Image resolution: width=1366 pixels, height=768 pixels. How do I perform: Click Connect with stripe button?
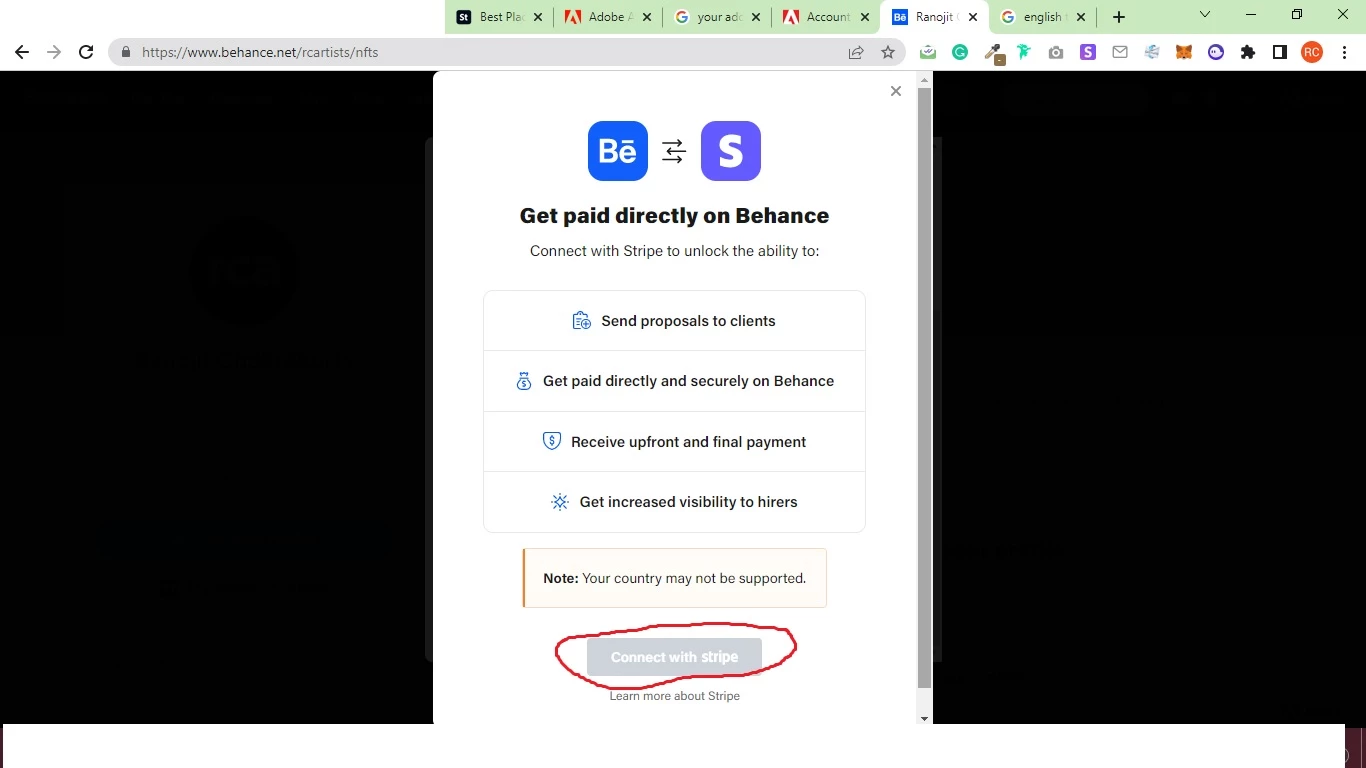click(x=674, y=657)
